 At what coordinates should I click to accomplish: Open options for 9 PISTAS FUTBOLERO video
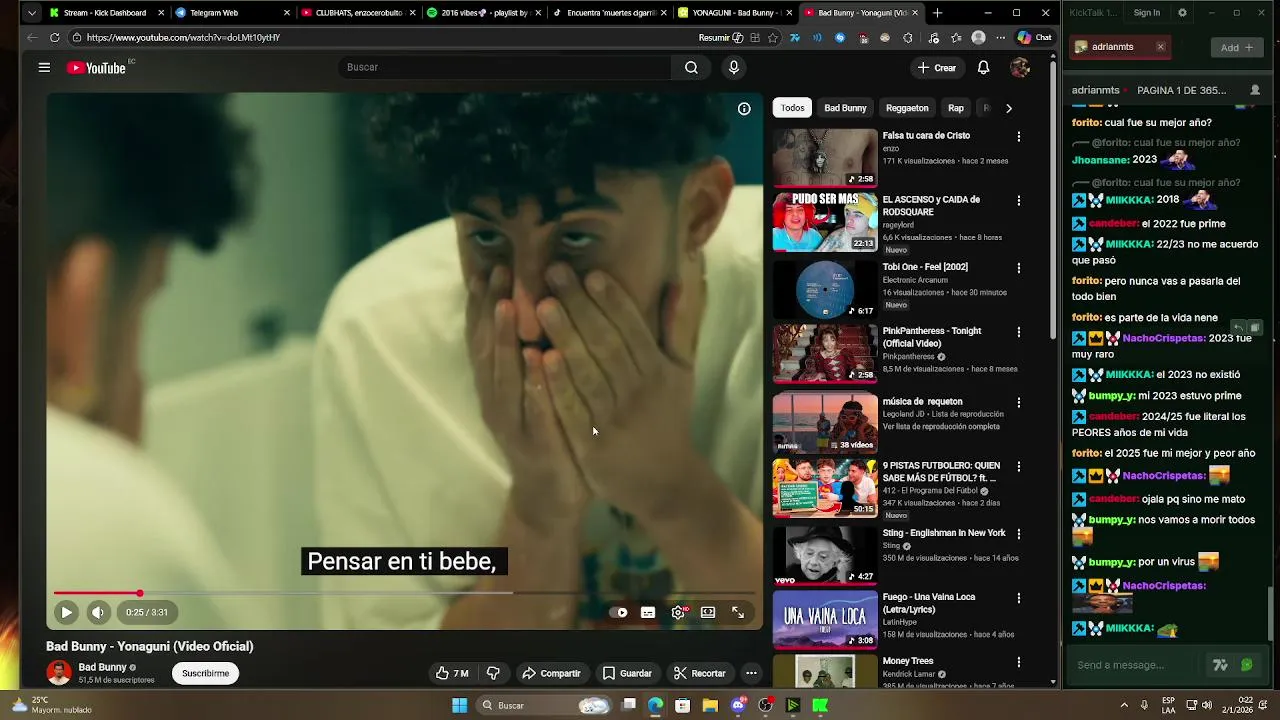1019,466
